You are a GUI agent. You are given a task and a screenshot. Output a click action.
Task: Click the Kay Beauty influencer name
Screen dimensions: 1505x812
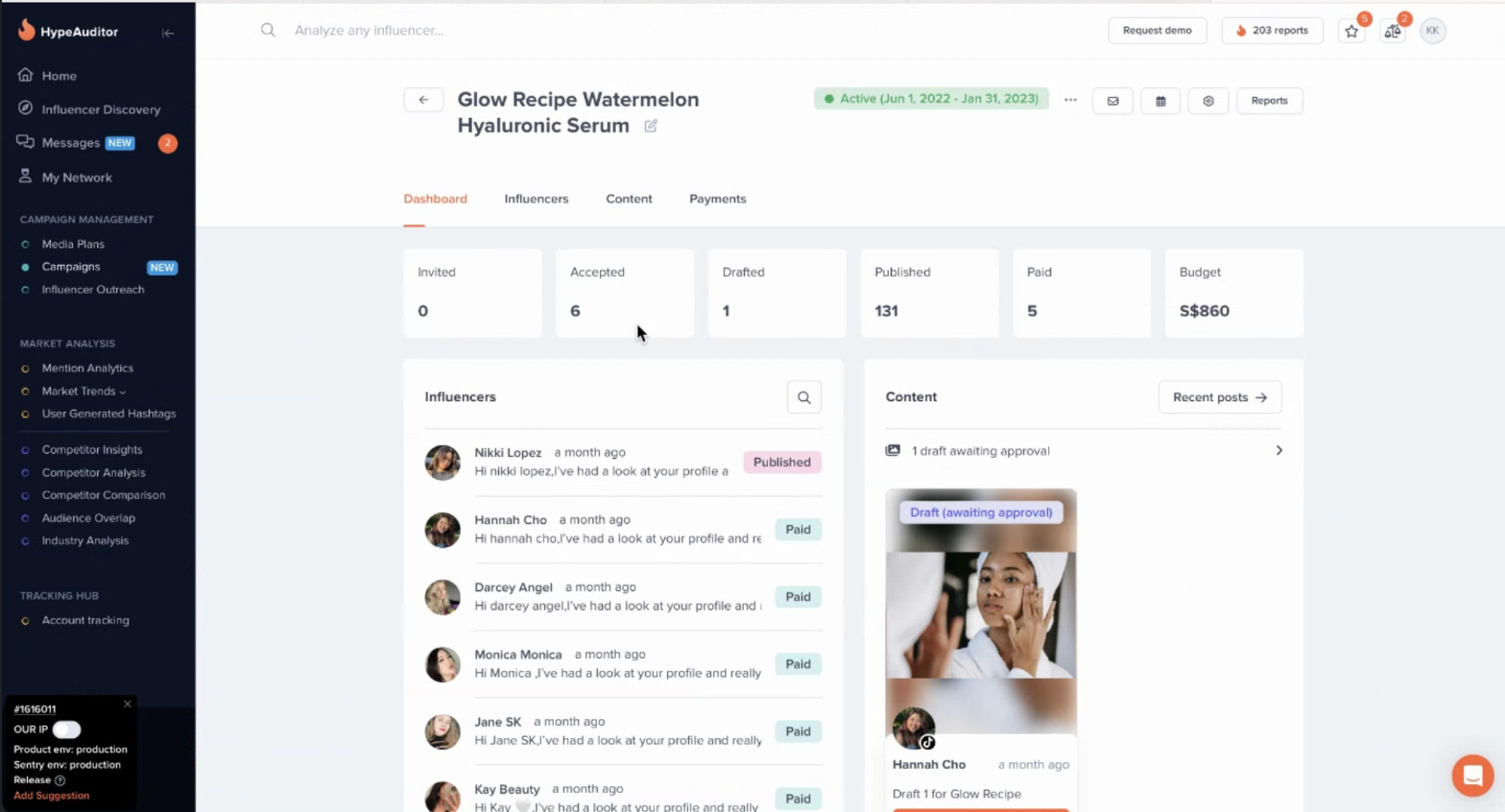[507, 789]
